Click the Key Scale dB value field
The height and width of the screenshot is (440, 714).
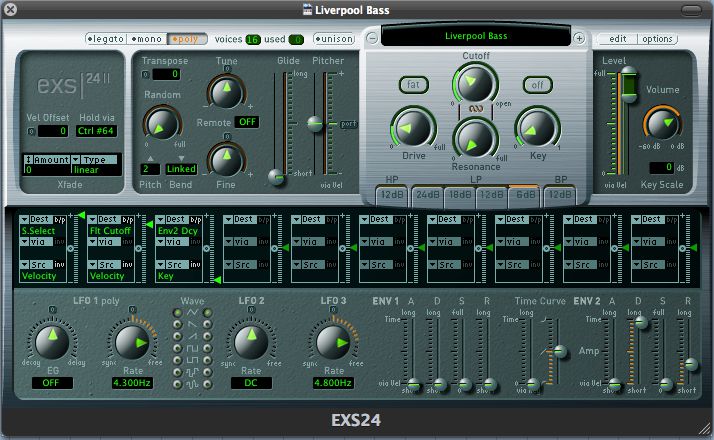(661, 167)
